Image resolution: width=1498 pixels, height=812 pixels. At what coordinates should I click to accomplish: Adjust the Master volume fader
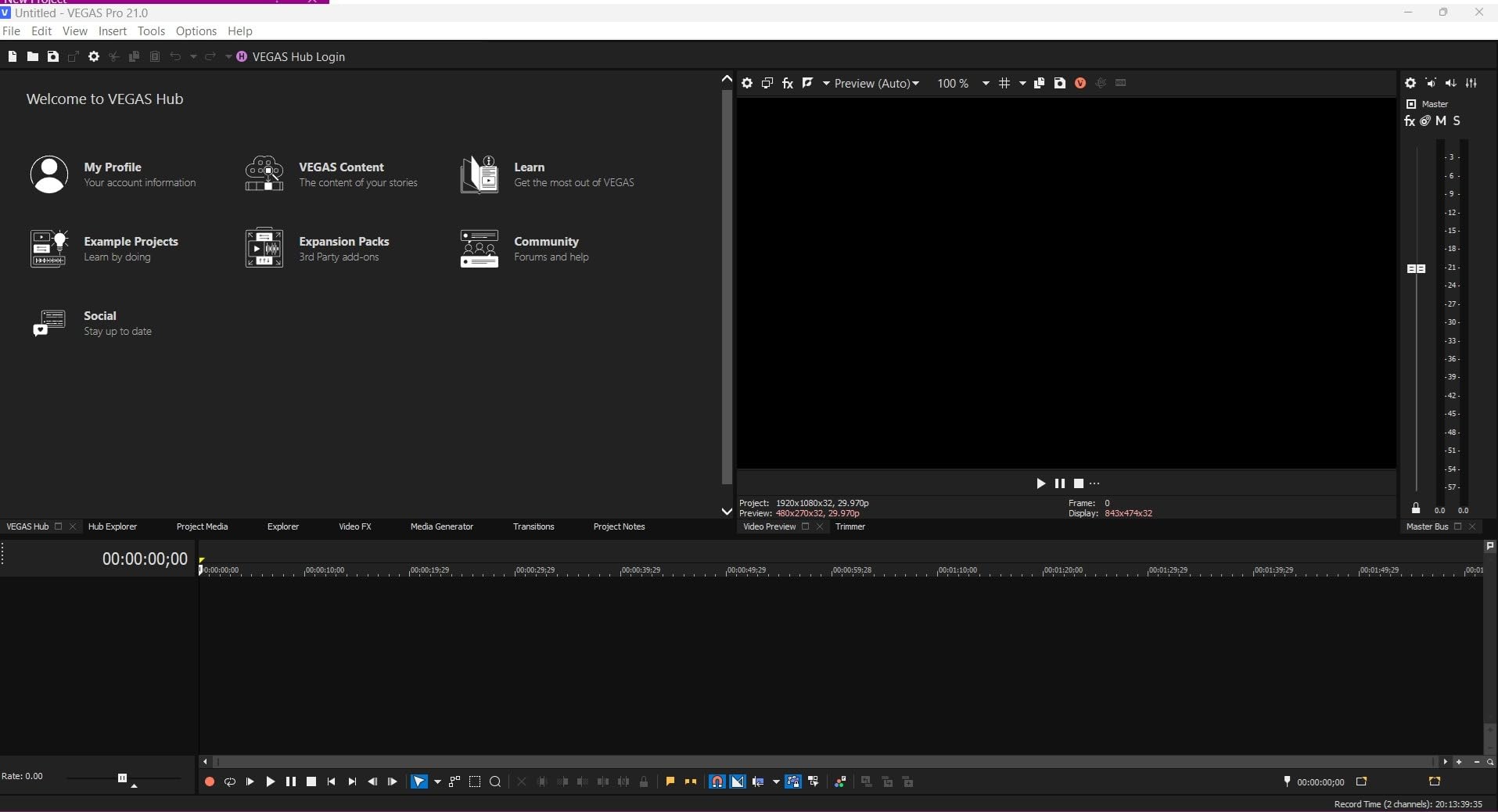point(1416,268)
